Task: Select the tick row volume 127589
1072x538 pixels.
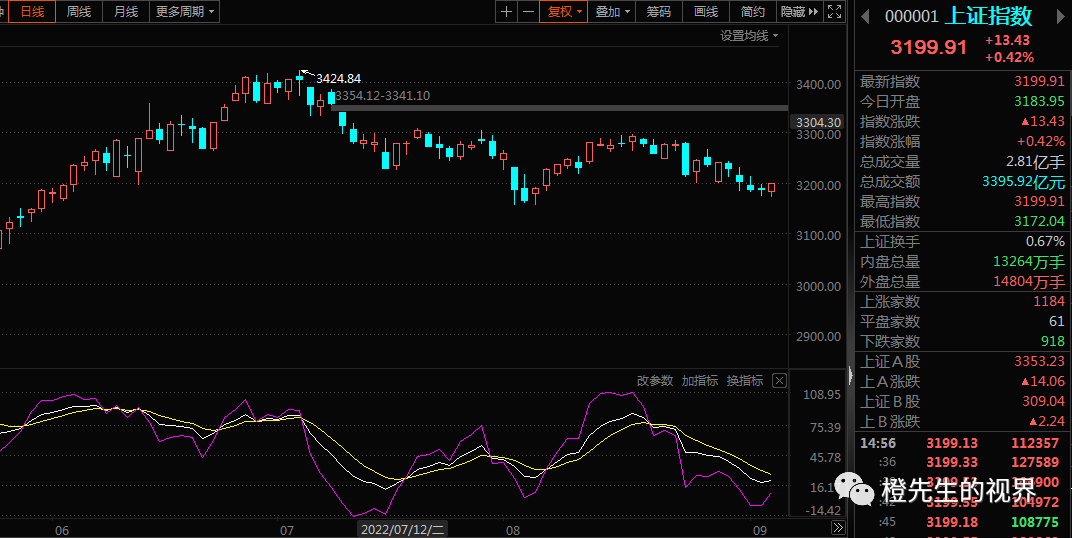Action: (x=1035, y=462)
